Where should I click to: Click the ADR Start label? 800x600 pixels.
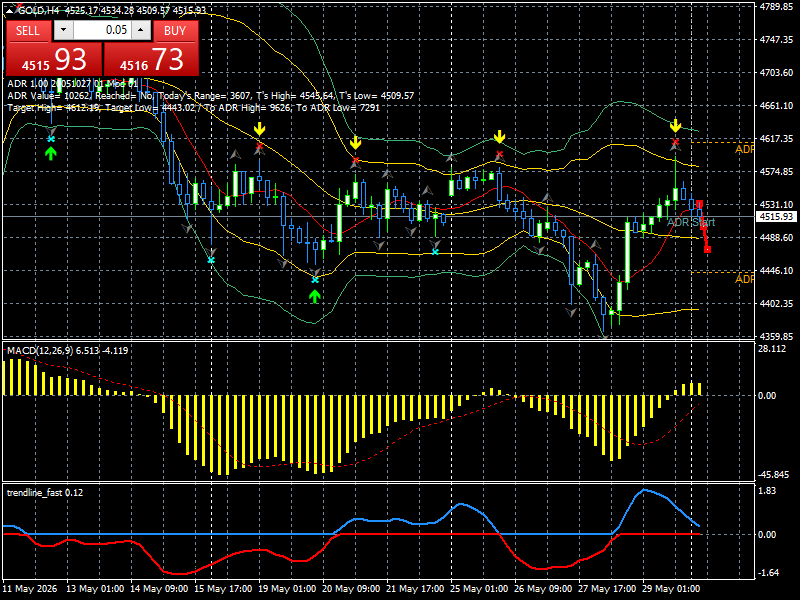[691, 222]
